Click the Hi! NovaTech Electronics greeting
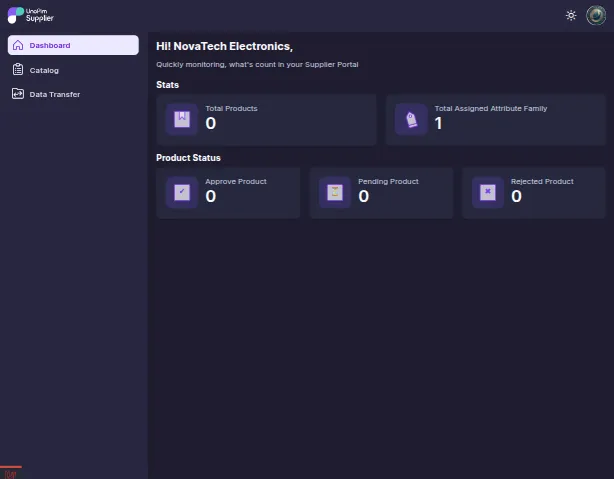This screenshot has height=479, width=614. pyautogui.click(x=224, y=46)
